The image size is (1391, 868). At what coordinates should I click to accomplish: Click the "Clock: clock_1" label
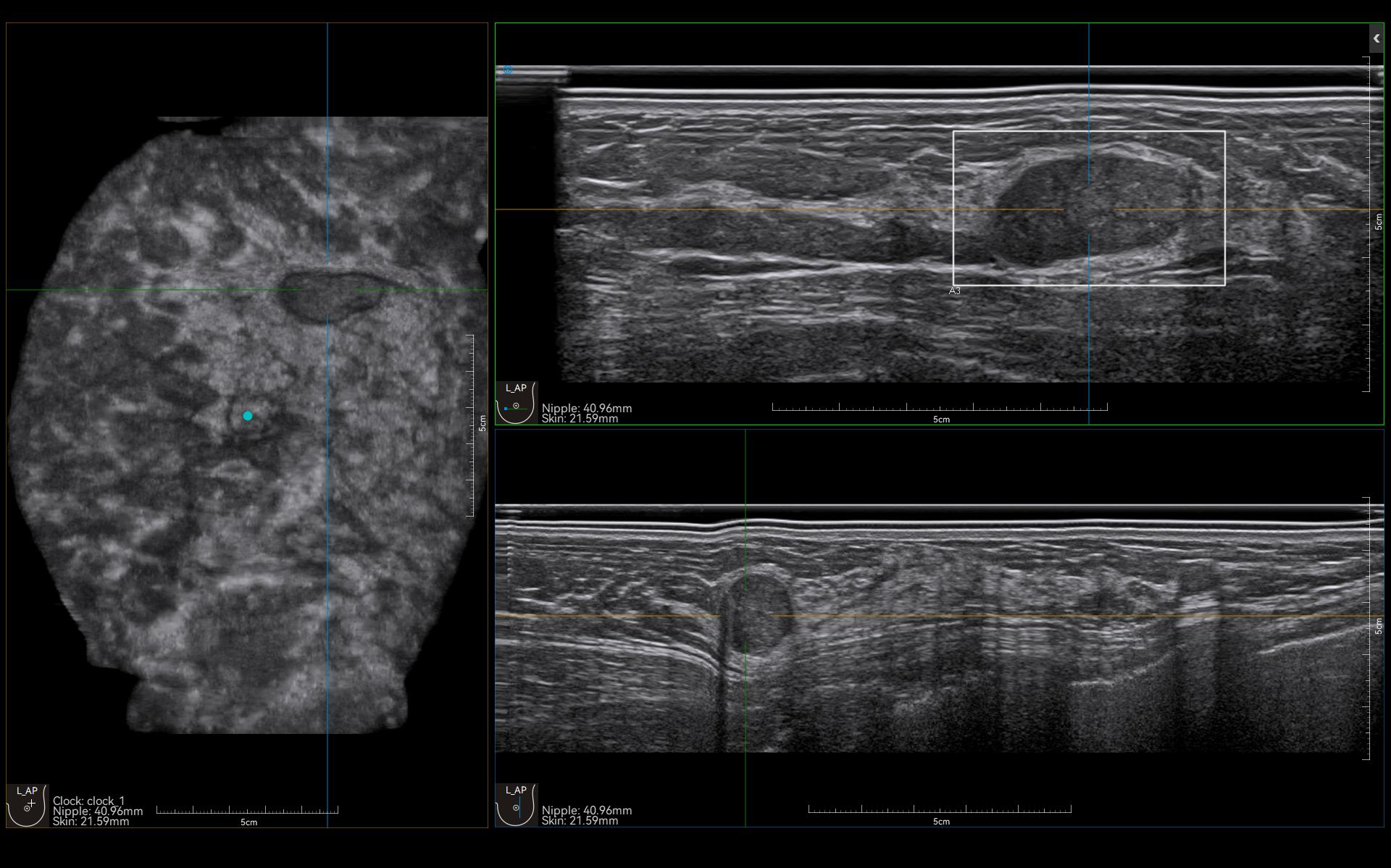[88, 801]
